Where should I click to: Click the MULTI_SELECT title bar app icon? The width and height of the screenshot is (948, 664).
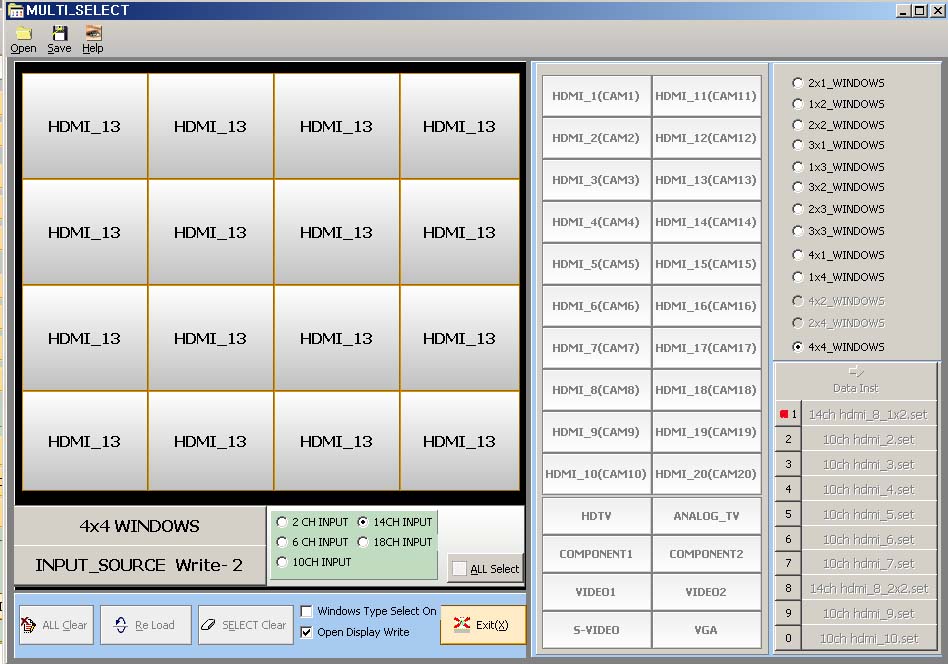(15, 10)
